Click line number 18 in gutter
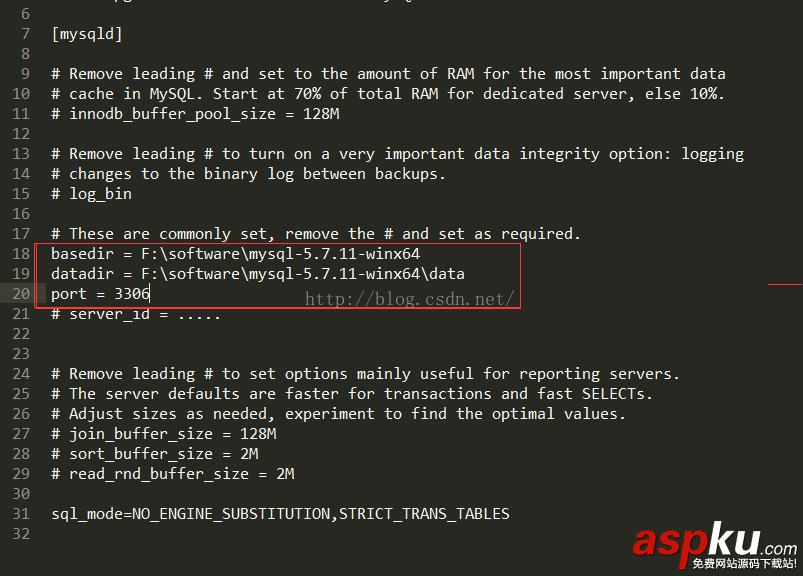The width and height of the screenshot is (803, 576). [x=21, y=253]
